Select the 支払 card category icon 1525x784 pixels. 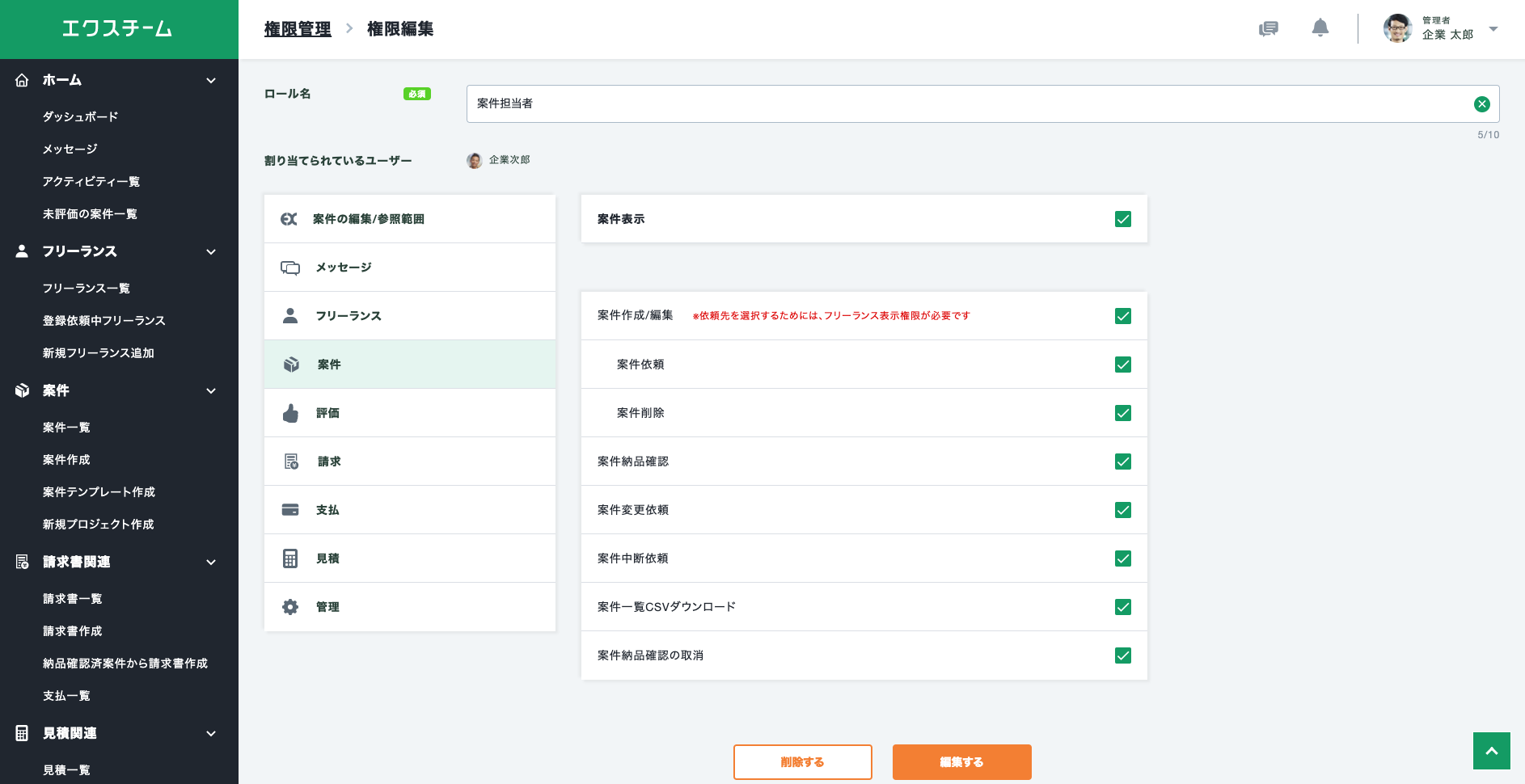[290, 510]
